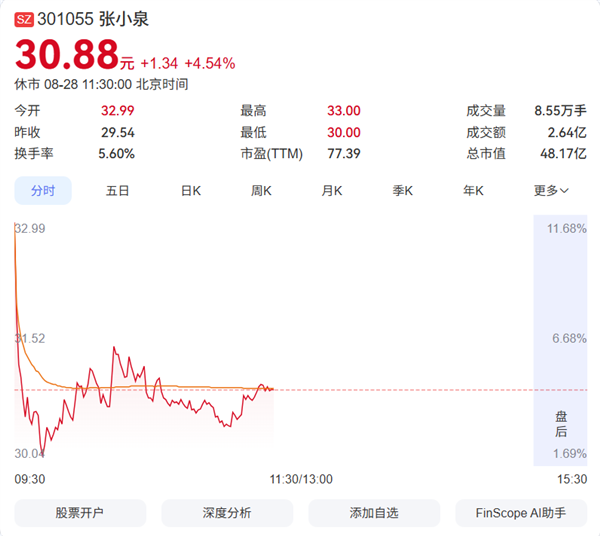The width and height of the screenshot is (600, 536).
Task: Click the red SZ exchange badge
Action: click(x=24, y=20)
